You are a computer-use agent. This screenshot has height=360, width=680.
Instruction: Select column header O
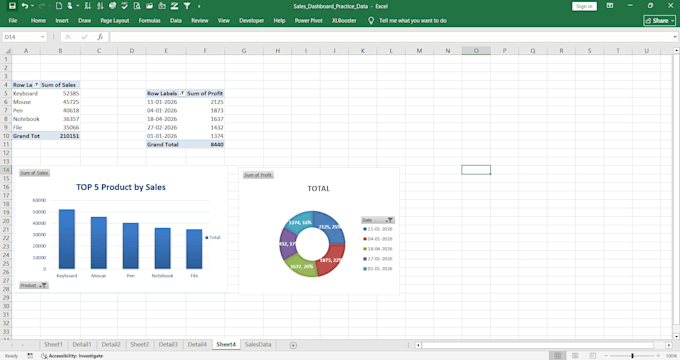click(x=476, y=51)
